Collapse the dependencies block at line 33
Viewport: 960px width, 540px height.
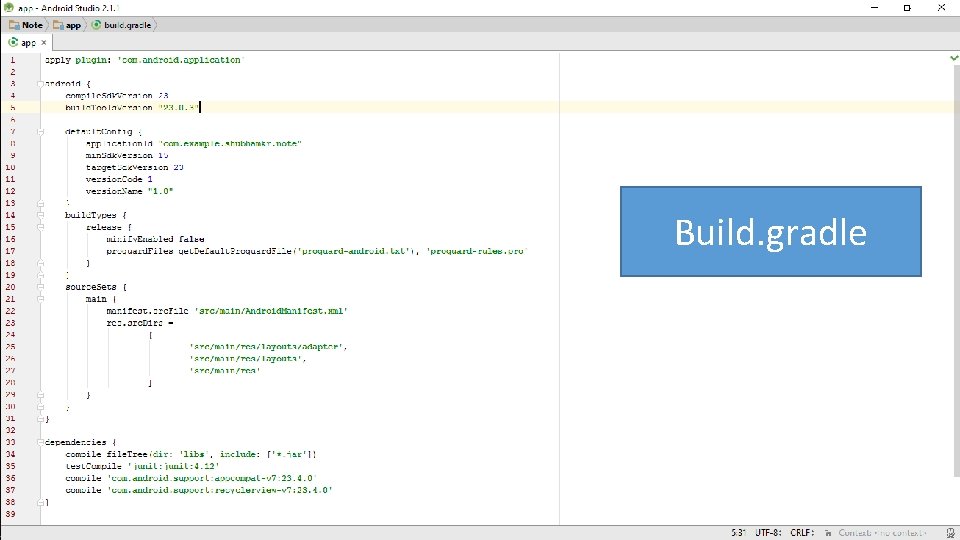(40, 442)
